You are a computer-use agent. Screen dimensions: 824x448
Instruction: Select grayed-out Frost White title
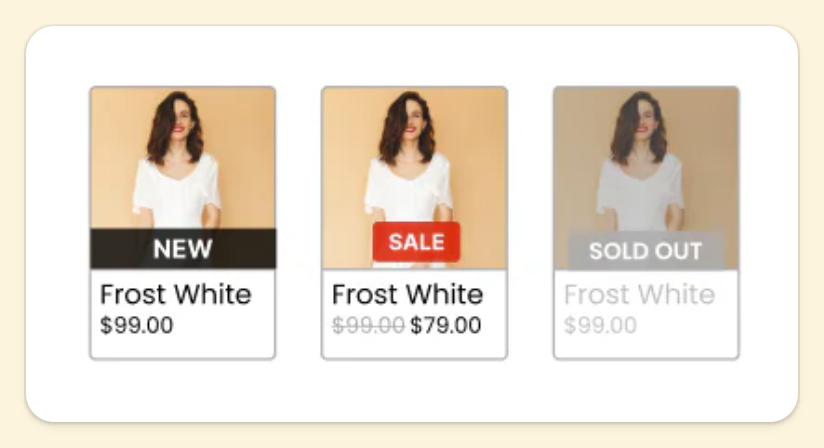(639, 295)
